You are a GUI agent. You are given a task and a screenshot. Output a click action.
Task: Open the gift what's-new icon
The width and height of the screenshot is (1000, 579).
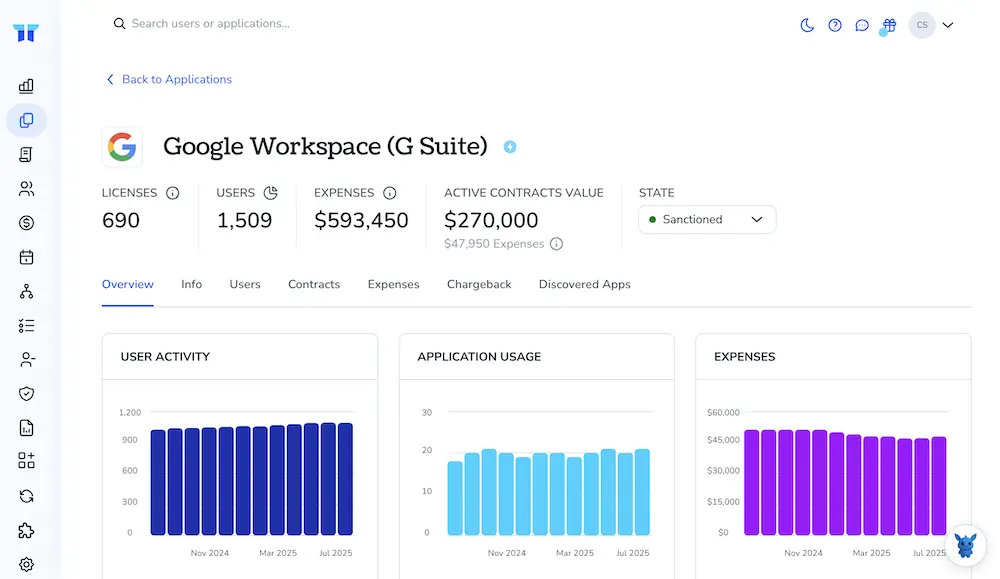pos(888,26)
